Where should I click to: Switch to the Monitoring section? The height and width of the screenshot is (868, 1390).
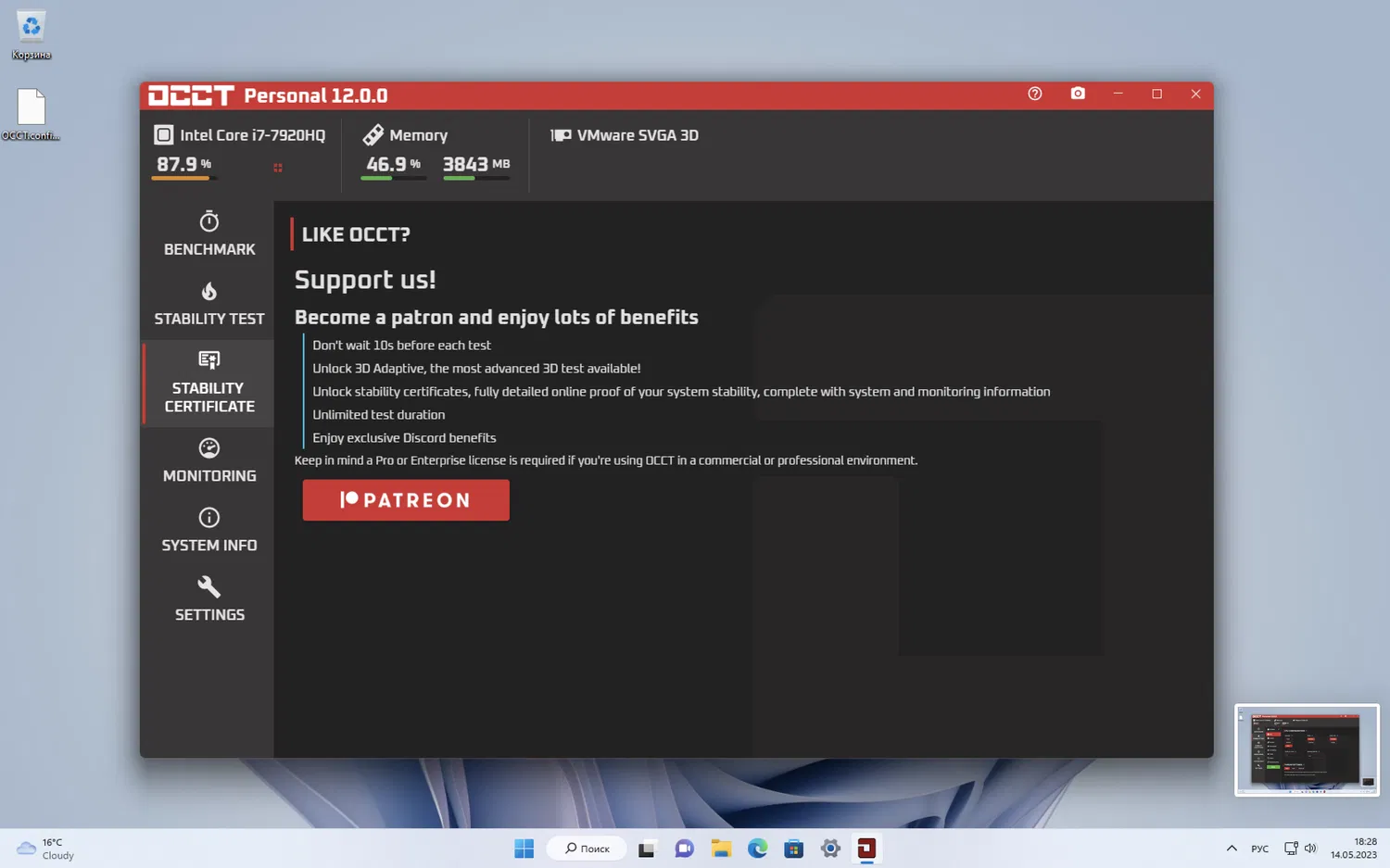[x=209, y=460]
